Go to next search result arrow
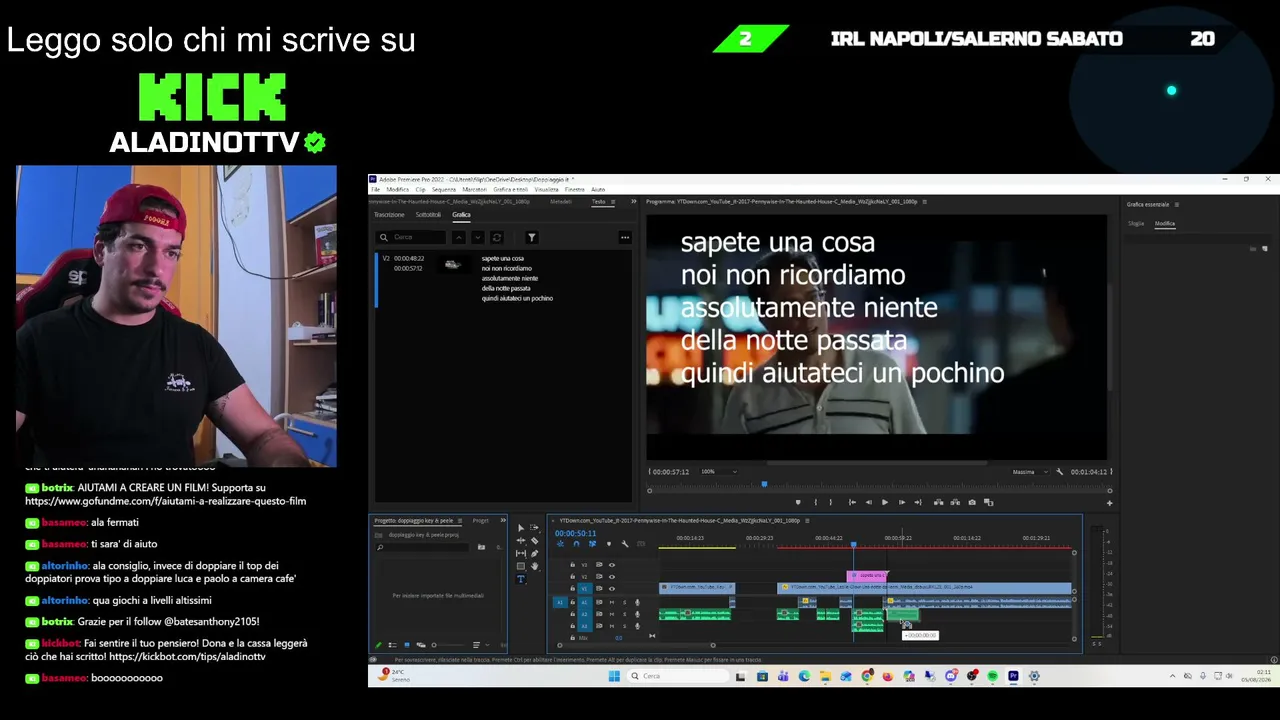The image size is (1280, 720). coord(477,237)
